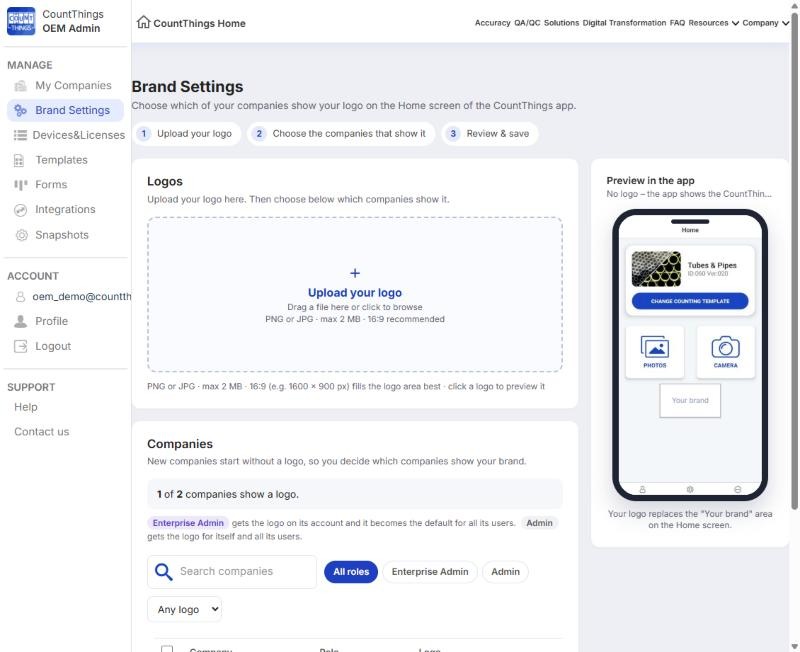Click the Devices&Licenses list icon
Viewport: 800px width, 652px height.
[20, 135]
